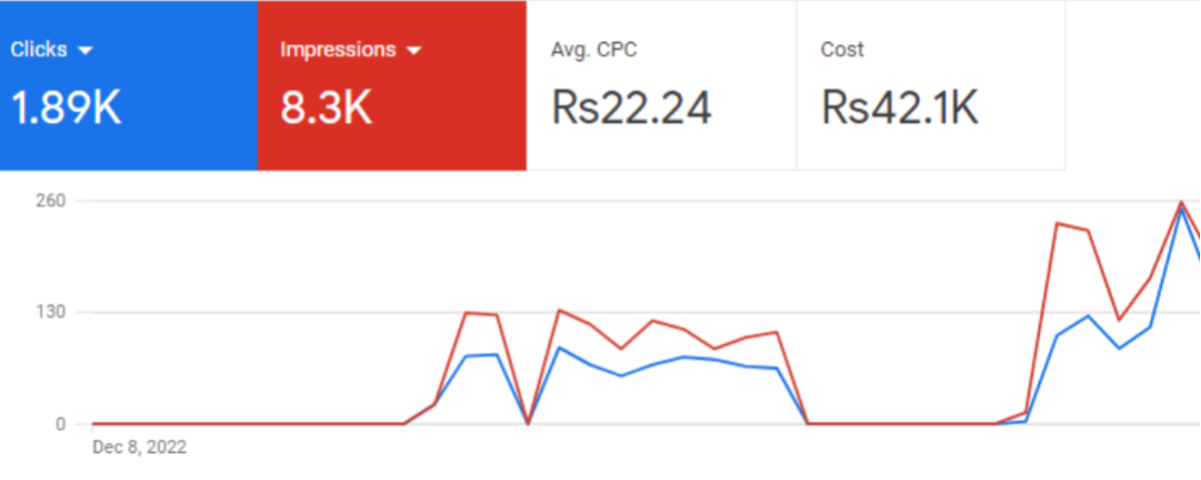The height and width of the screenshot is (480, 1201).
Task: Click the Impressions label text
Action: tap(337, 50)
